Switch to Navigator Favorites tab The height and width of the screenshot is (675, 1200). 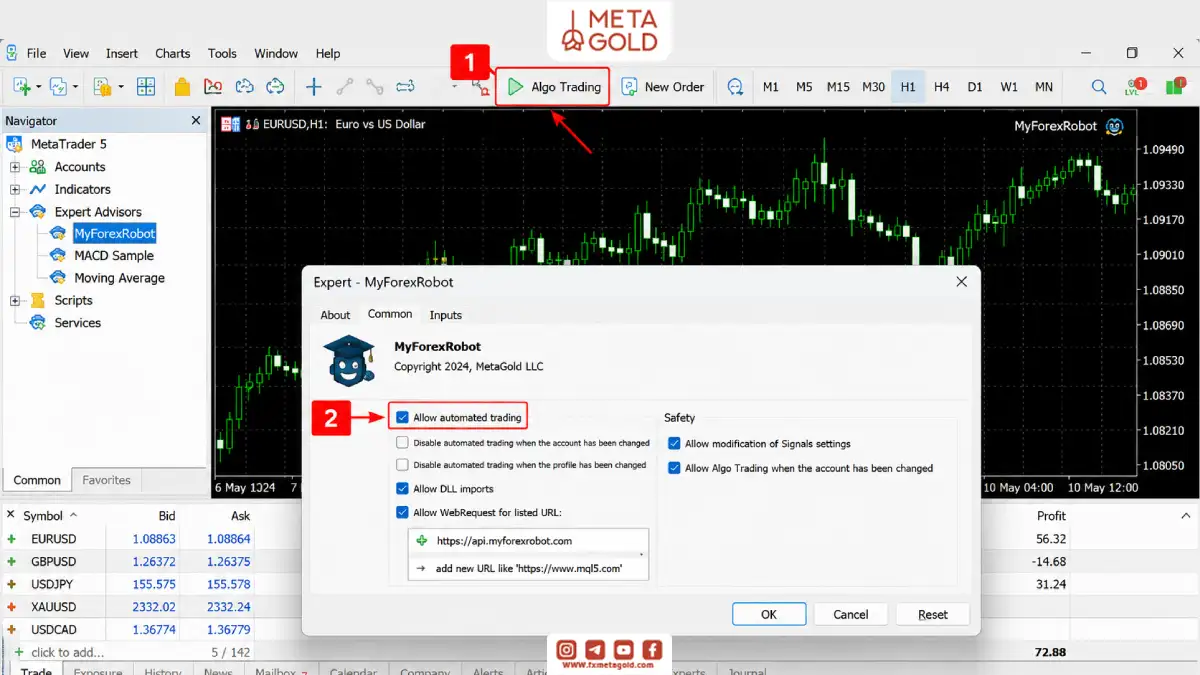(x=107, y=480)
